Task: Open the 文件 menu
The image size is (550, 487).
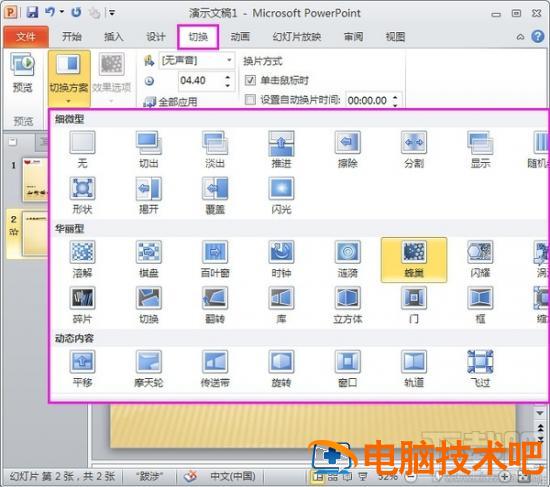Action: pyautogui.click(x=26, y=36)
